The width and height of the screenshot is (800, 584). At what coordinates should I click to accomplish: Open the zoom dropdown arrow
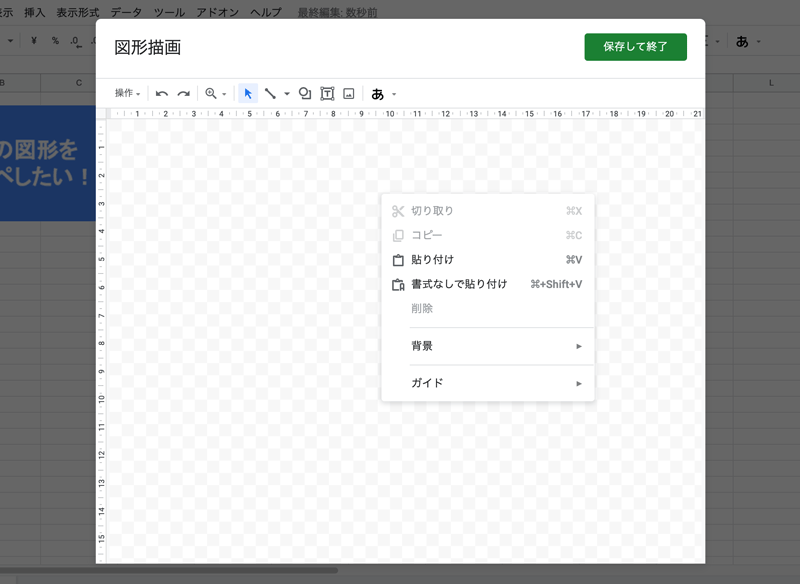[224, 94]
